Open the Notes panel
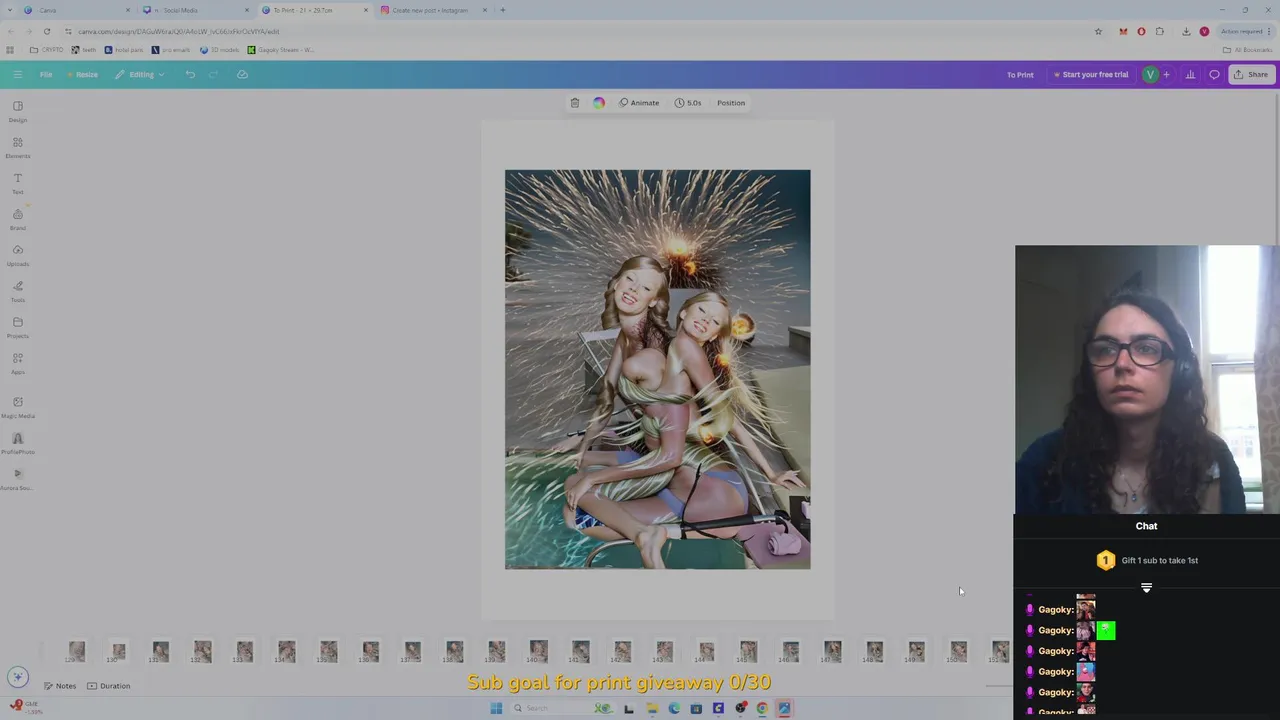This screenshot has height=720, width=1280. [60, 686]
